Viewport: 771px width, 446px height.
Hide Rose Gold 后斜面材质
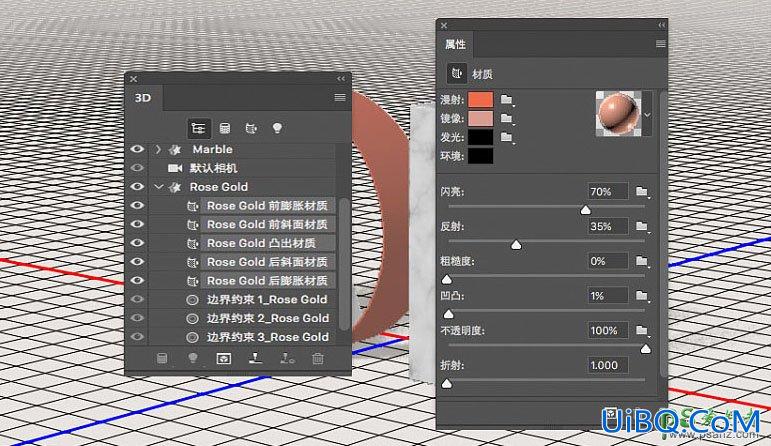pos(137,261)
